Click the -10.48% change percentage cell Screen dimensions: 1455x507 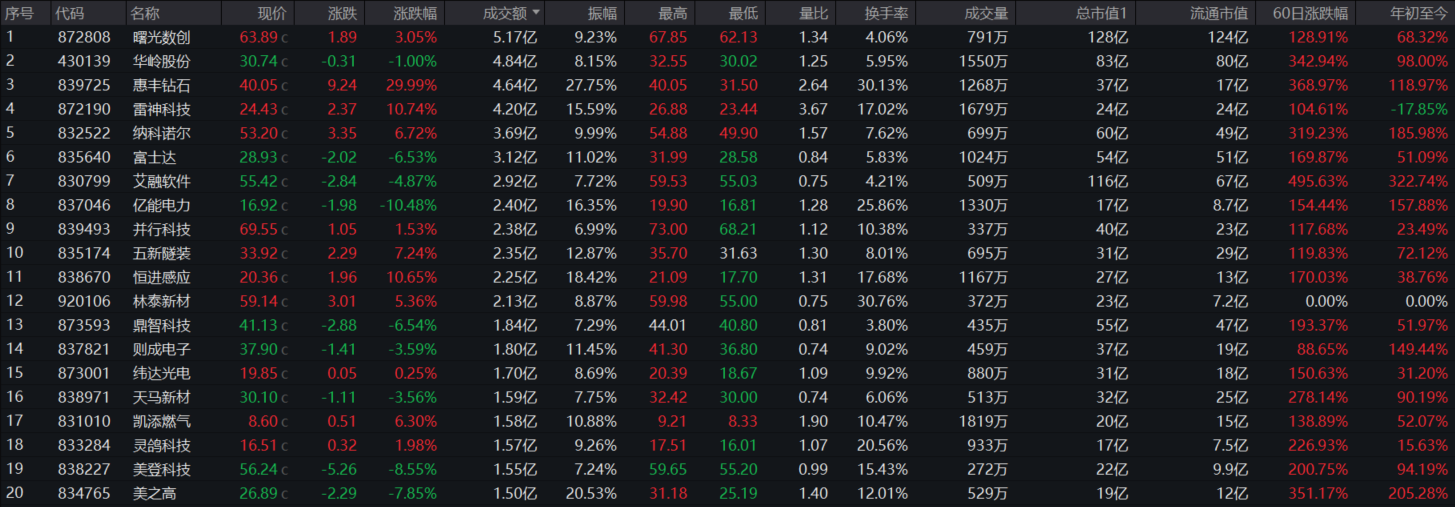(x=408, y=205)
